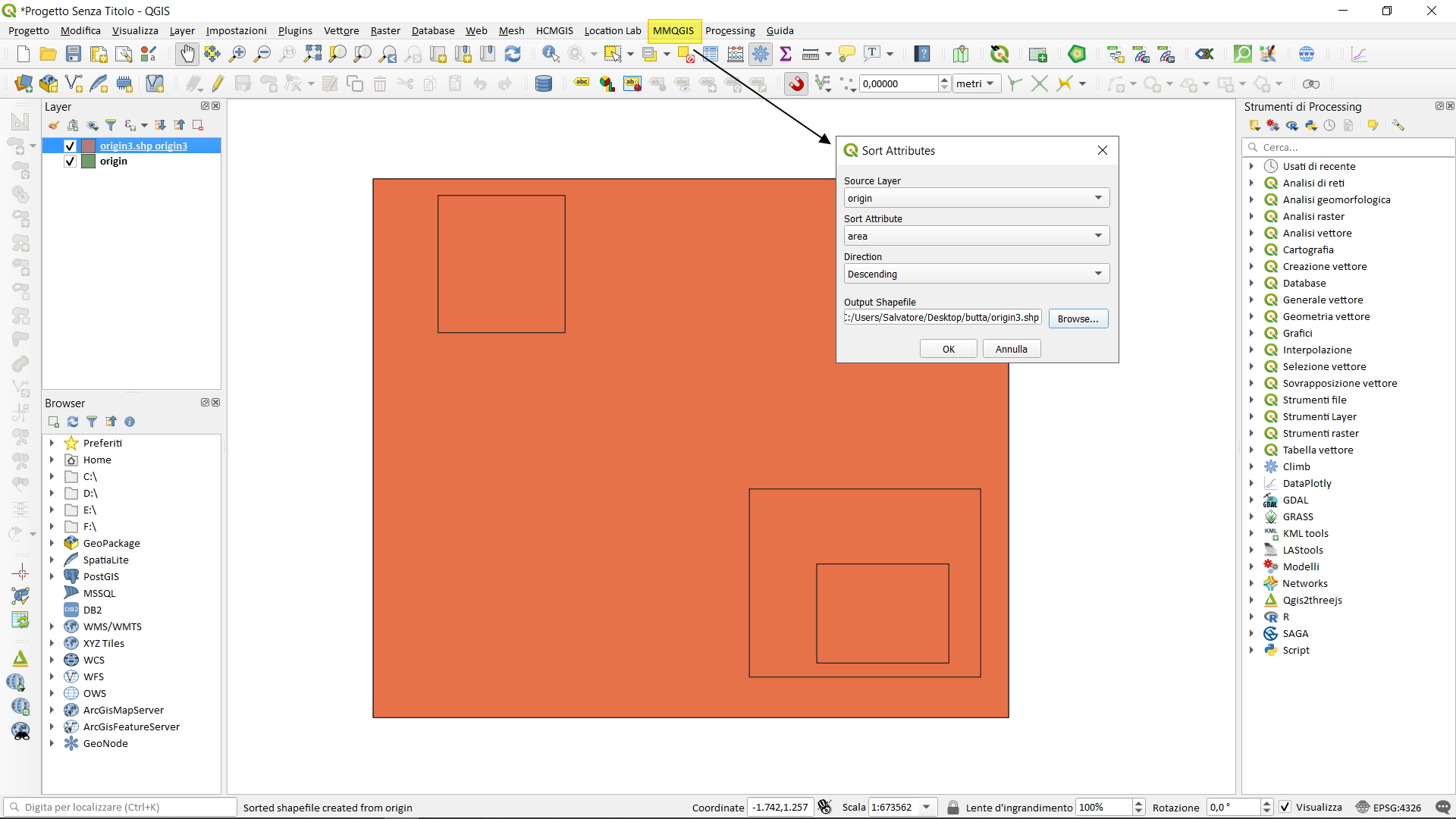Open the Field Calculator sigma icon
Image resolution: width=1456 pixels, height=819 pixels.
point(786,54)
